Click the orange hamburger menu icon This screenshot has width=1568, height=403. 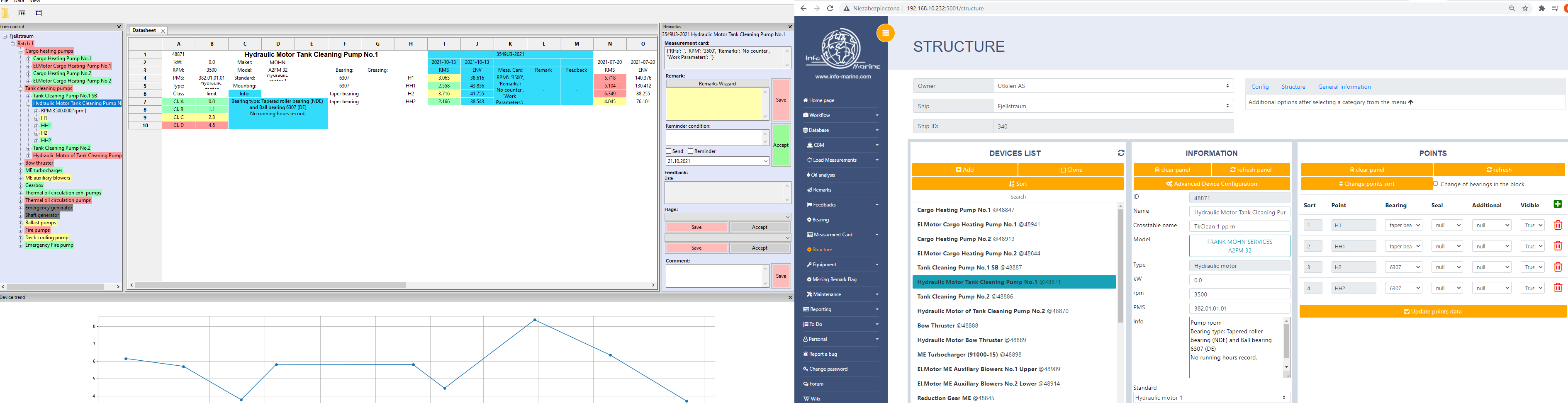coord(885,33)
